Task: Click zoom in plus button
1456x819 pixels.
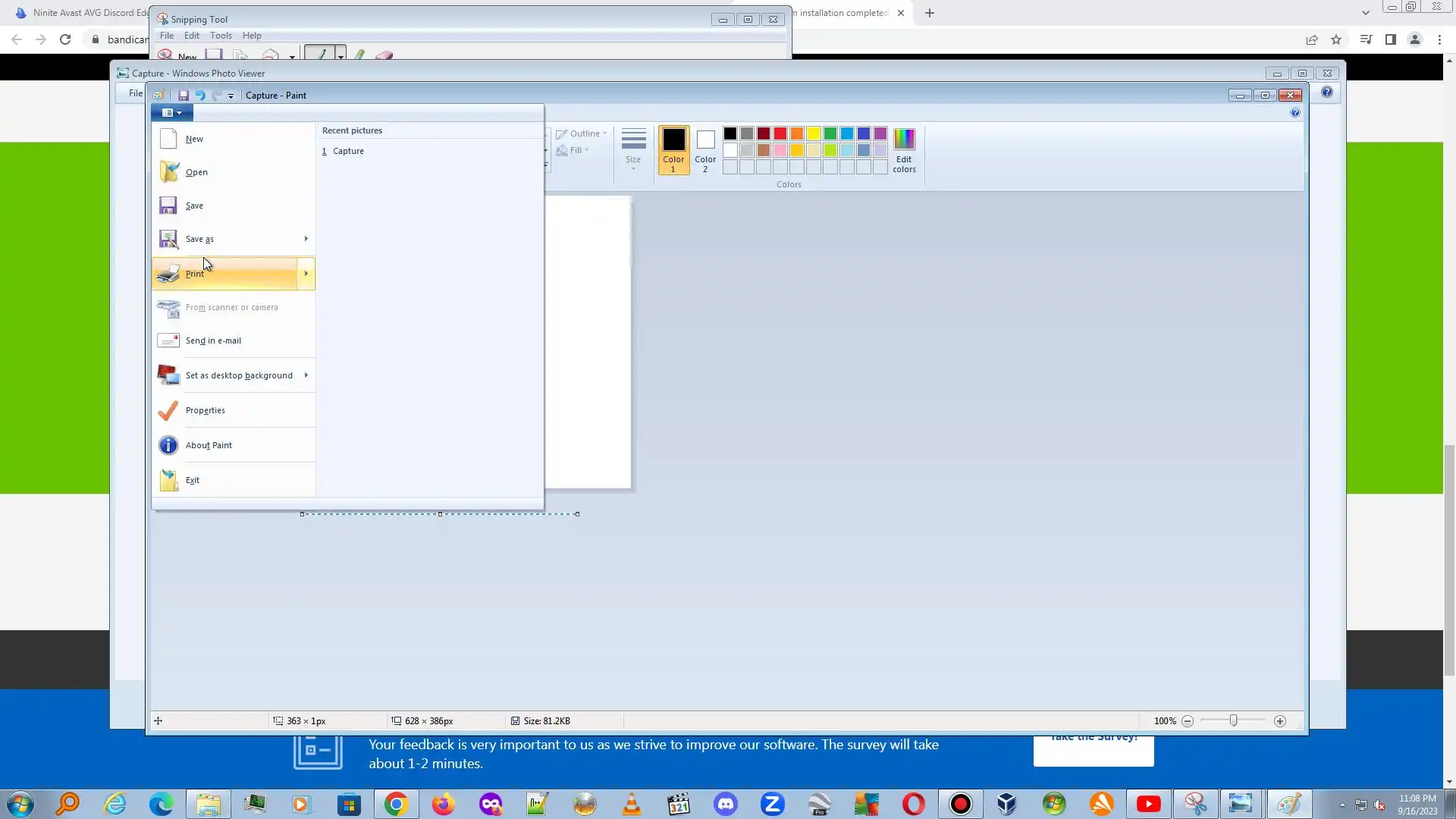Action: pyautogui.click(x=1280, y=721)
